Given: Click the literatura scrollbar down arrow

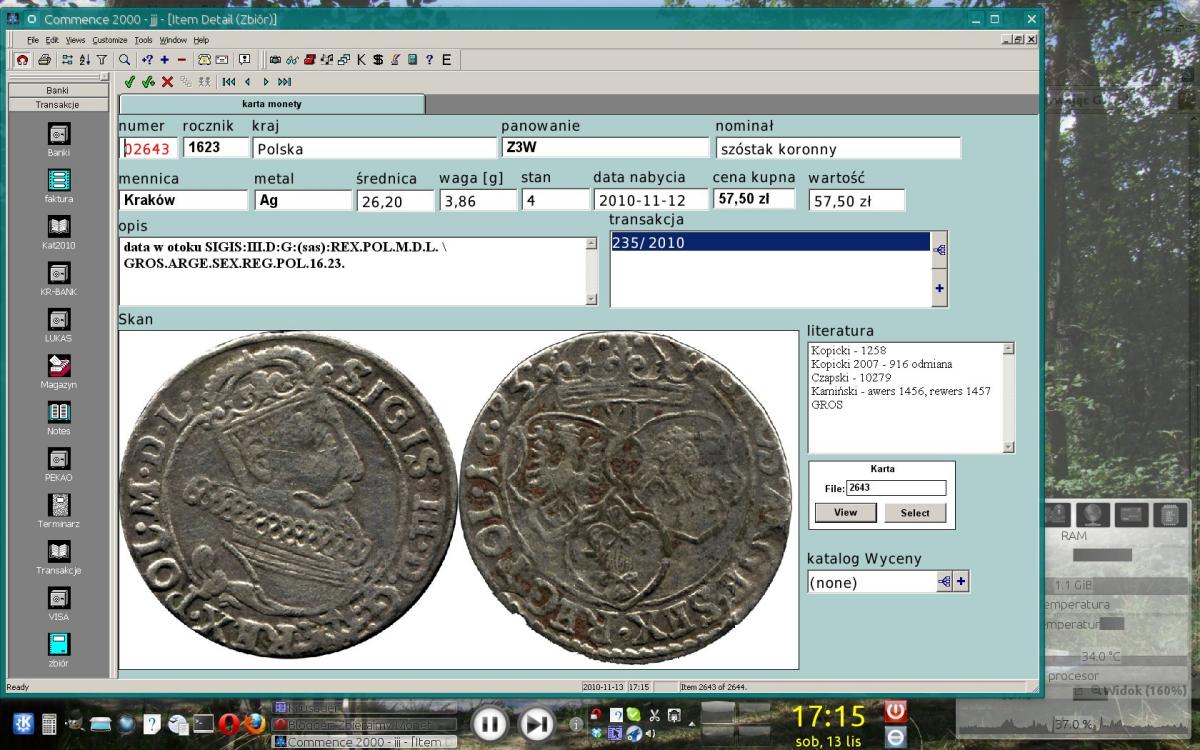Looking at the screenshot, I should [1008, 447].
